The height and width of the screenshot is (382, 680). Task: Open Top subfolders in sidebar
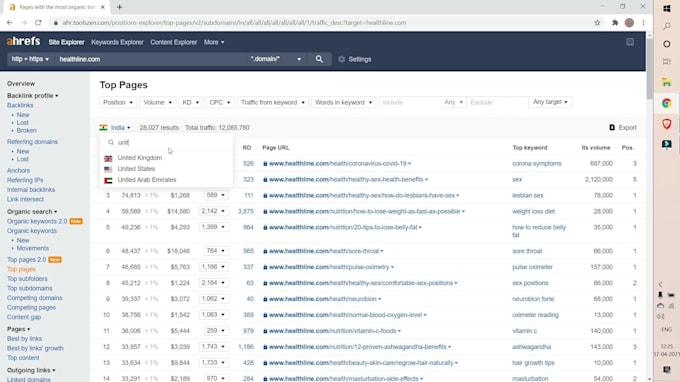[27, 279]
